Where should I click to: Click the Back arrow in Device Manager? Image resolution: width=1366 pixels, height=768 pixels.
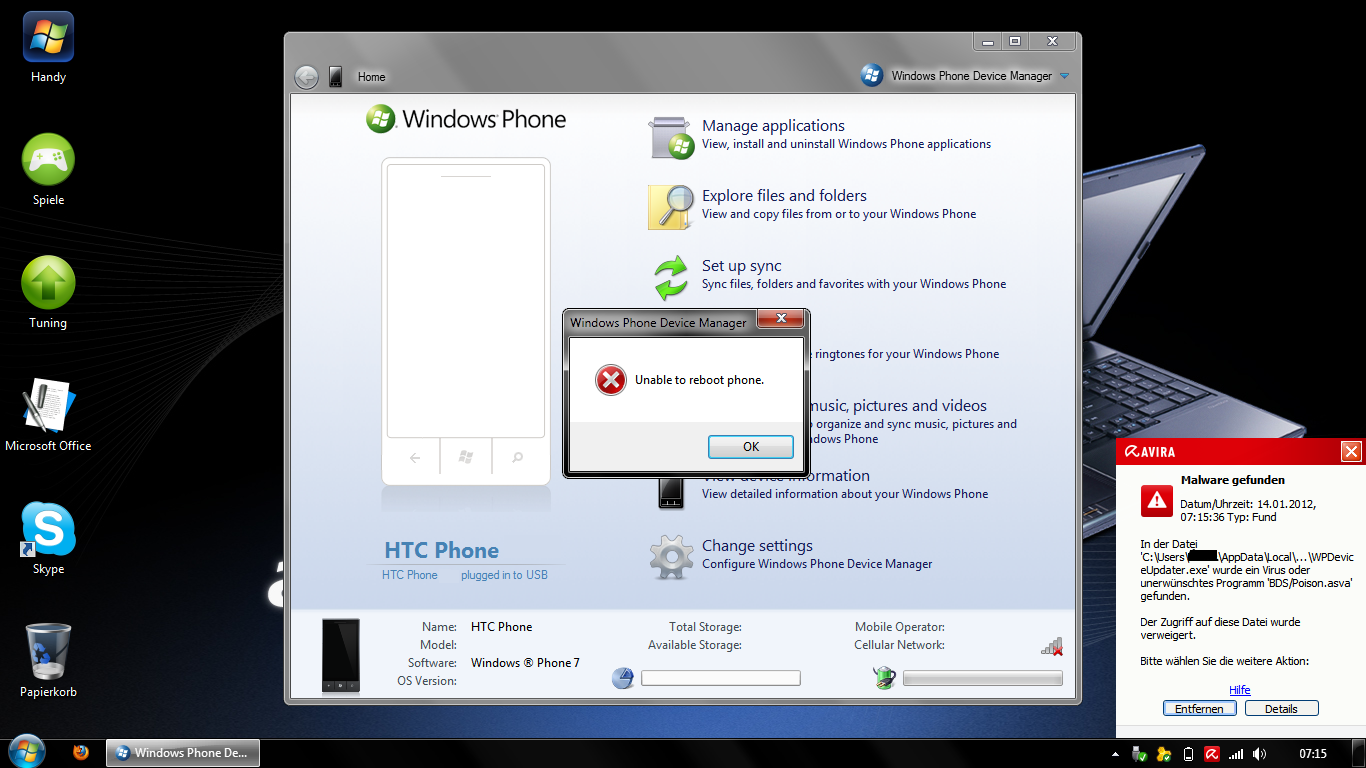tap(306, 76)
